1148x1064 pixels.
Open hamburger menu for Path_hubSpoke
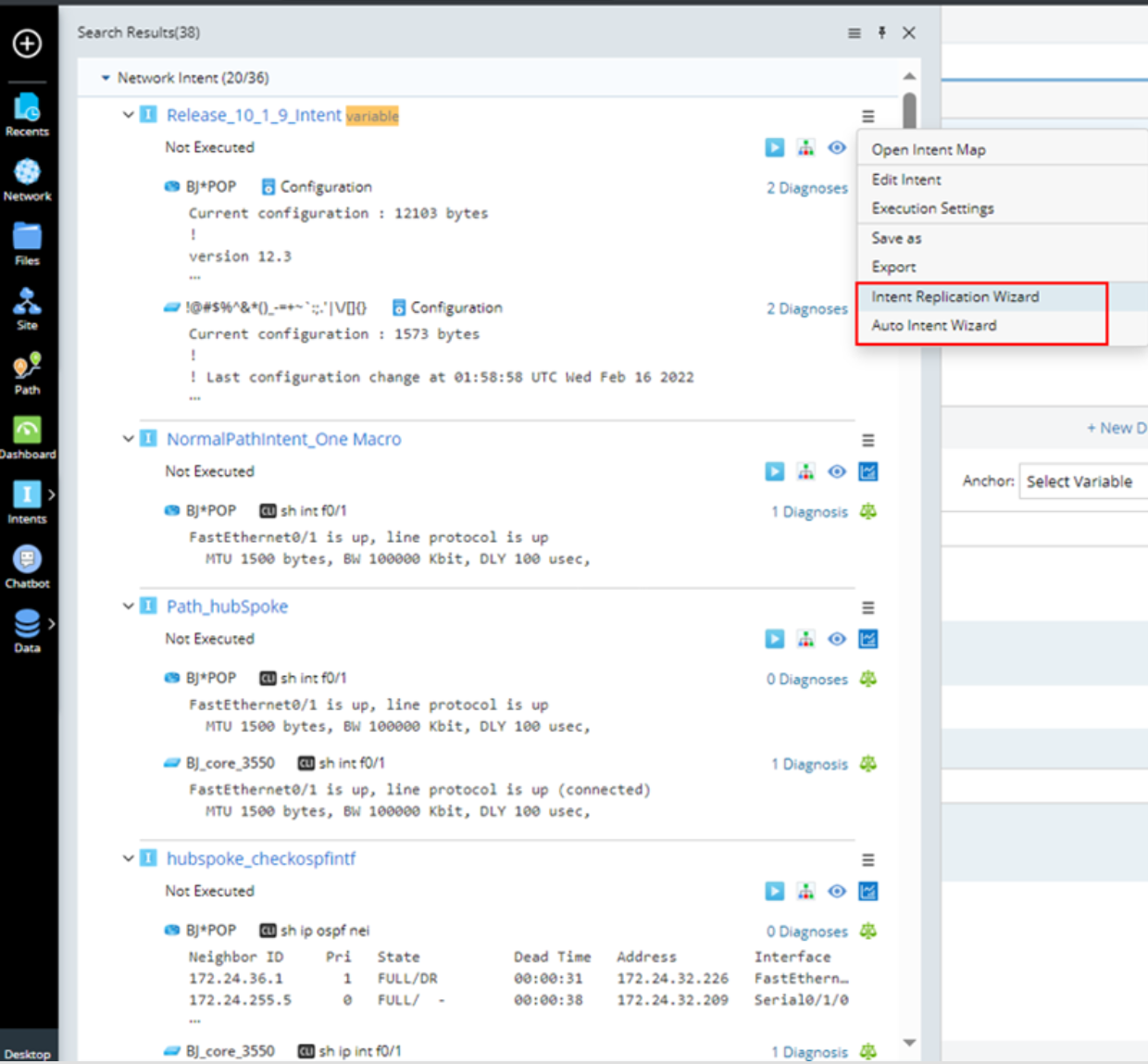pos(868,608)
